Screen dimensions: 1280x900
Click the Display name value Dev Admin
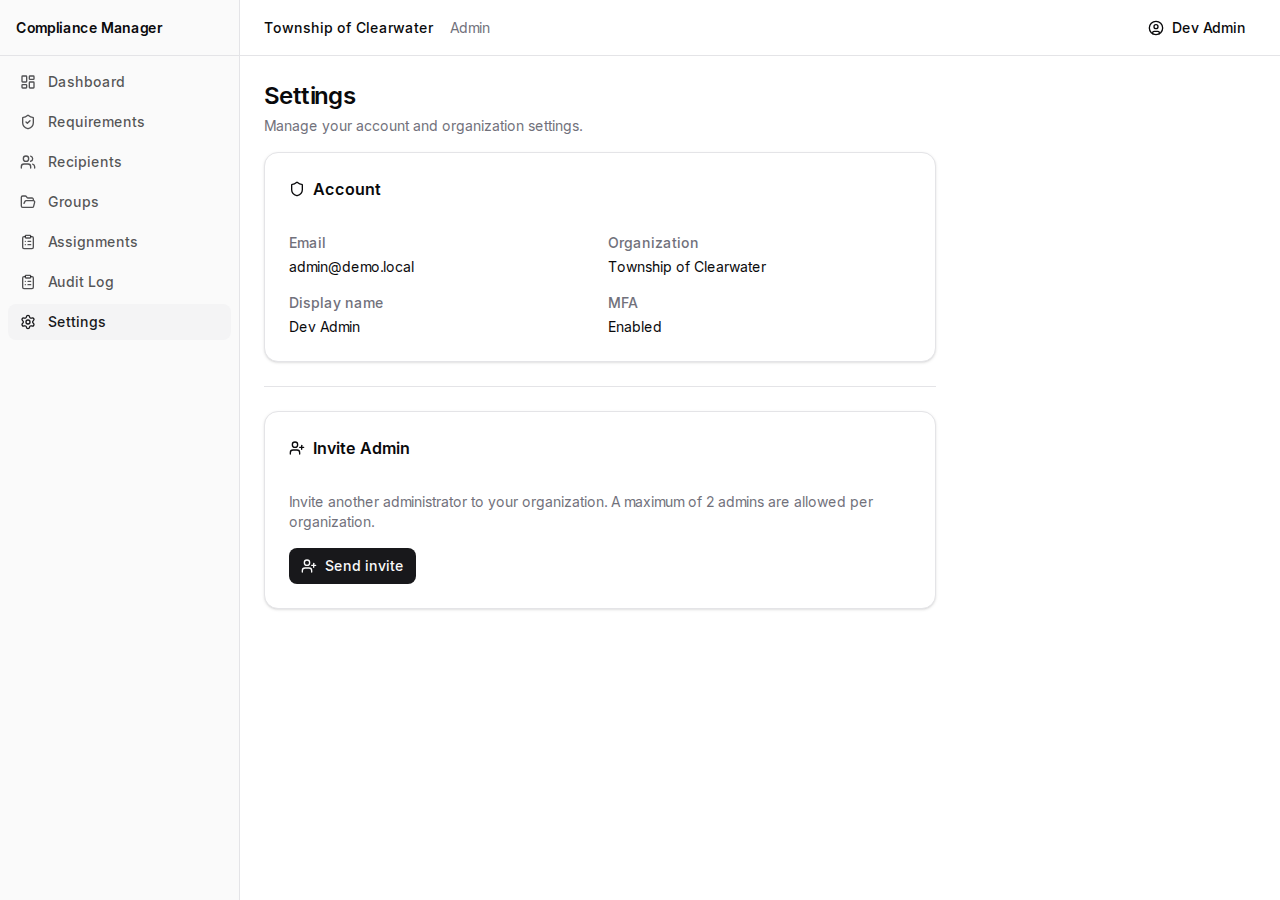[324, 327]
